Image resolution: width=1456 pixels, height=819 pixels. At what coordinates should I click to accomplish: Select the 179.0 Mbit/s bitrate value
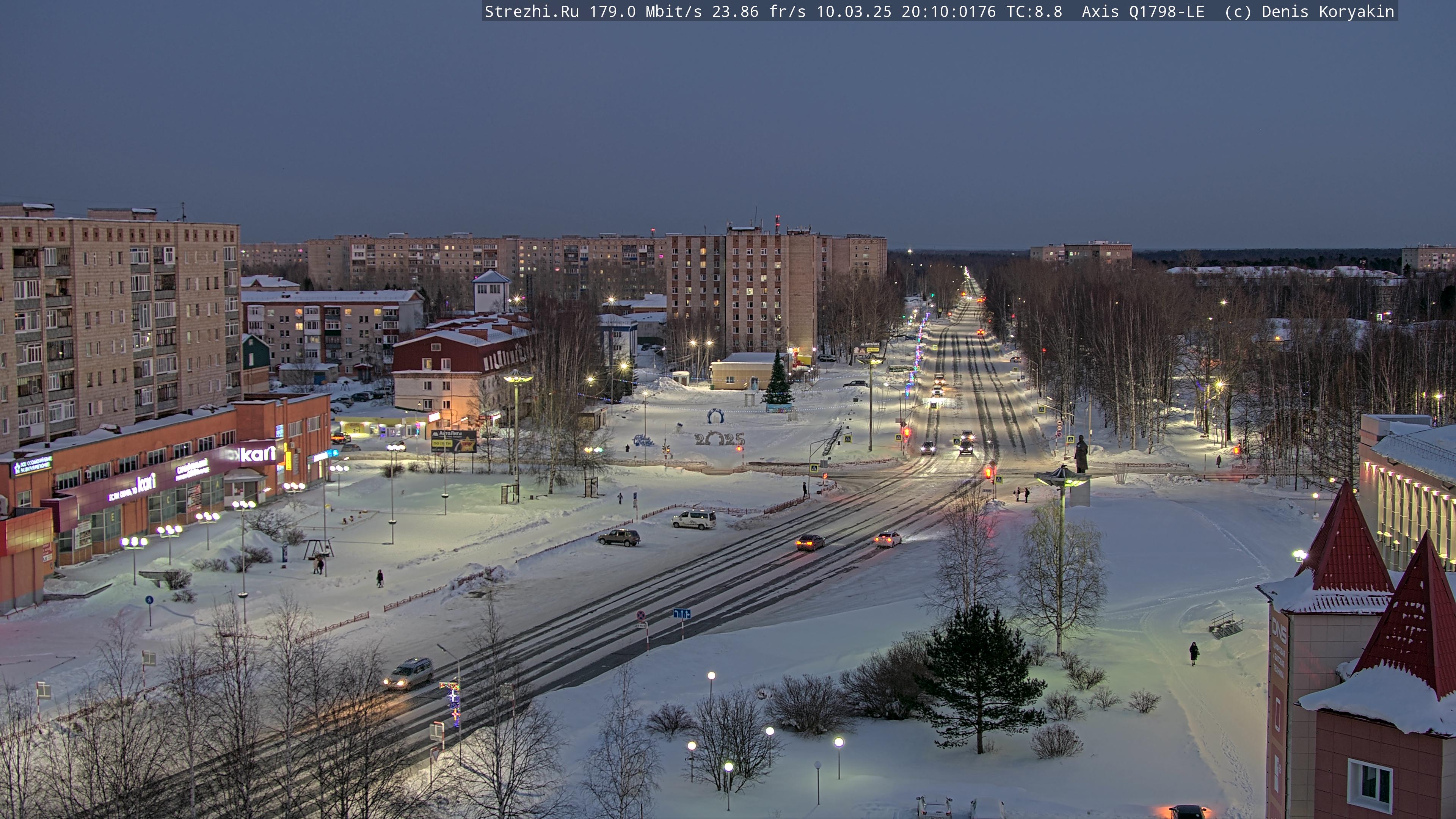[x=645, y=11]
